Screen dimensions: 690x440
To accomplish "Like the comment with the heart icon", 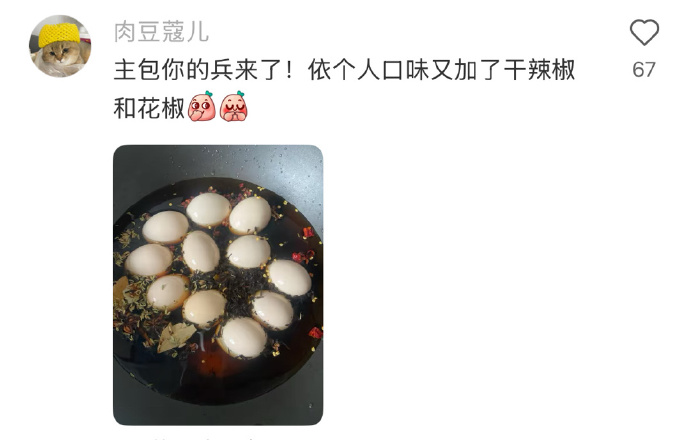I will (644, 32).
